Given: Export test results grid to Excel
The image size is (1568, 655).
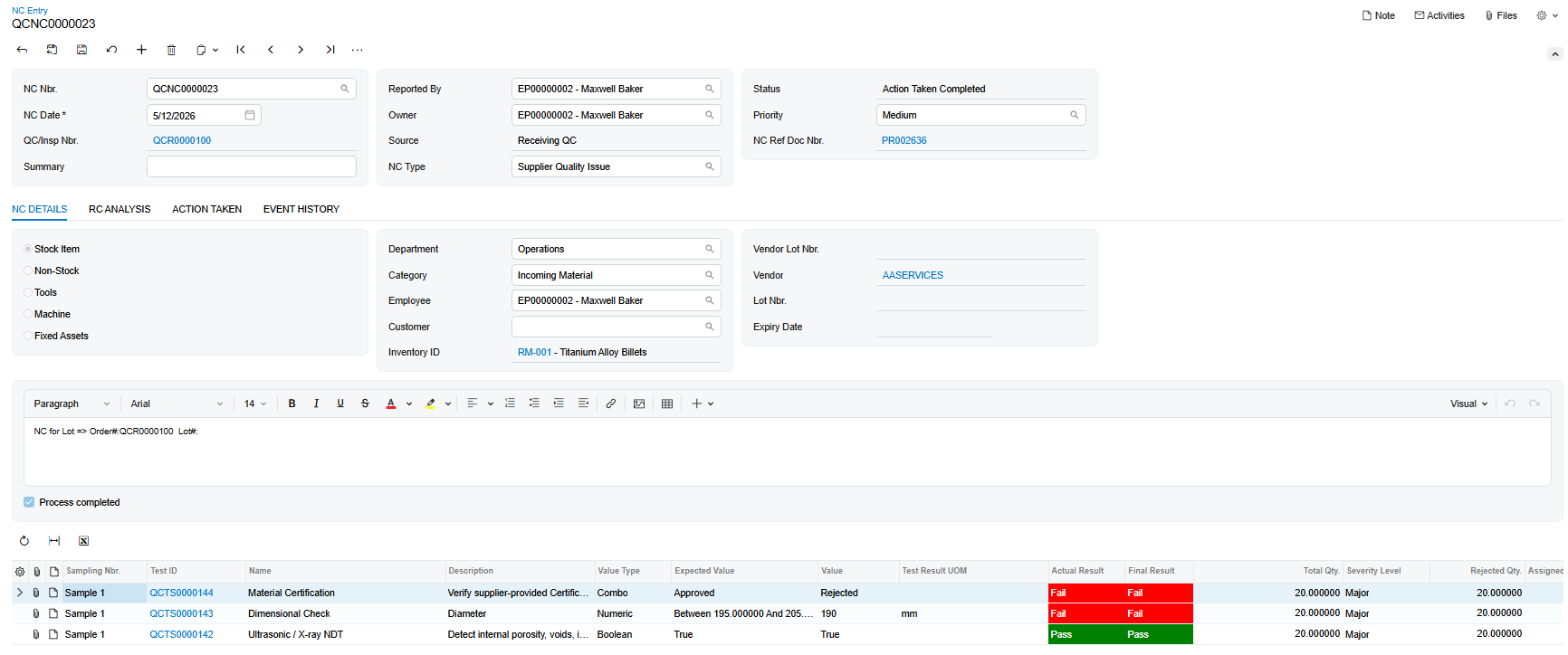Looking at the screenshot, I should coord(83,541).
